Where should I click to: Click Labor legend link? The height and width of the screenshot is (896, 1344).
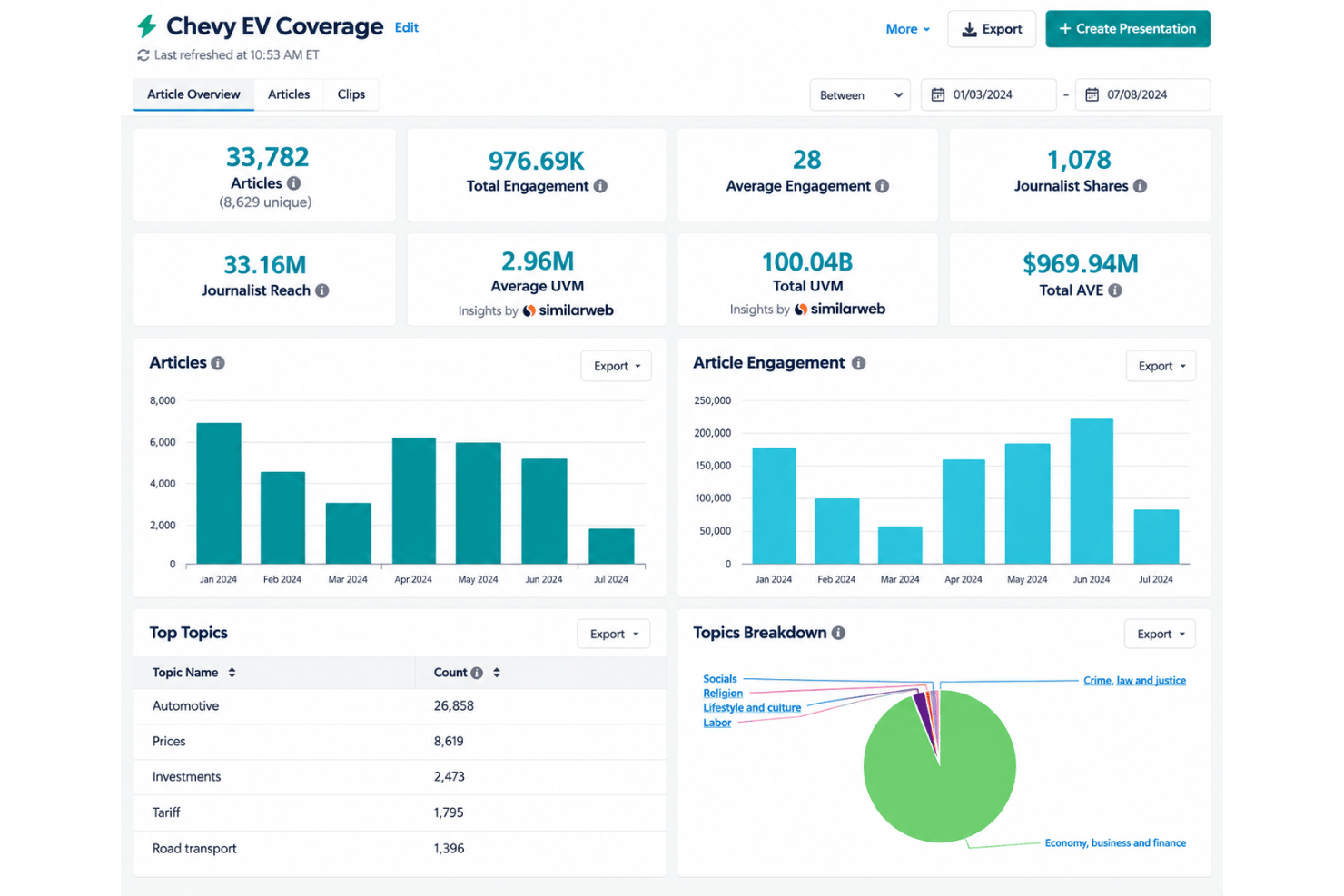click(717, 723)
